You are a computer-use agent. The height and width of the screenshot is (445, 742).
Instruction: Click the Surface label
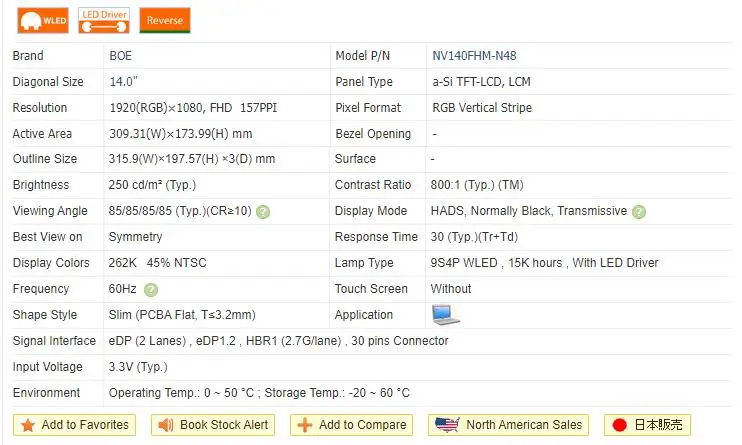(x=355, y=159)
